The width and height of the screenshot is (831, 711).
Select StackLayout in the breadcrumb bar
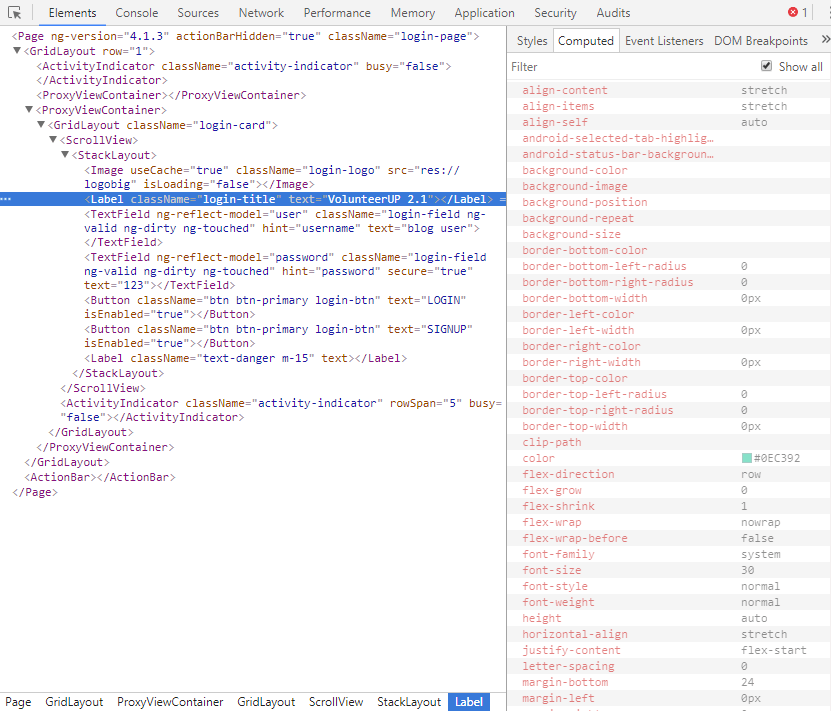[409, 702]
